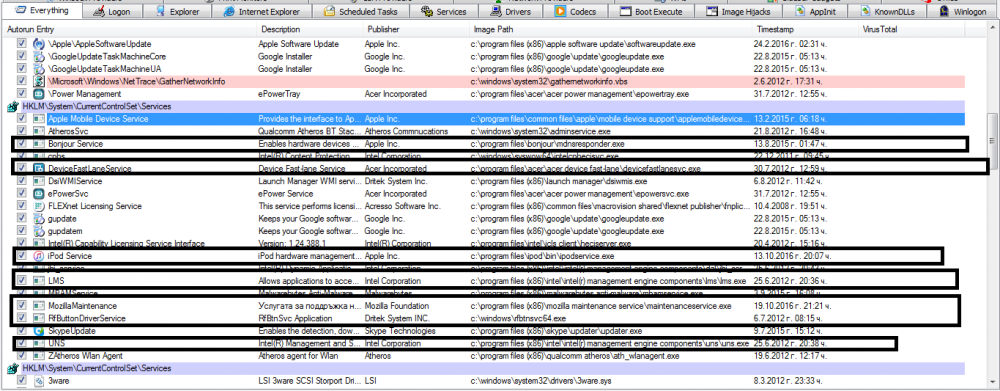This screenshot has height=391, width=1000.
Task: Click the 'Mozilla Foundation' publisher cell
Action: (x=397, y=306)
